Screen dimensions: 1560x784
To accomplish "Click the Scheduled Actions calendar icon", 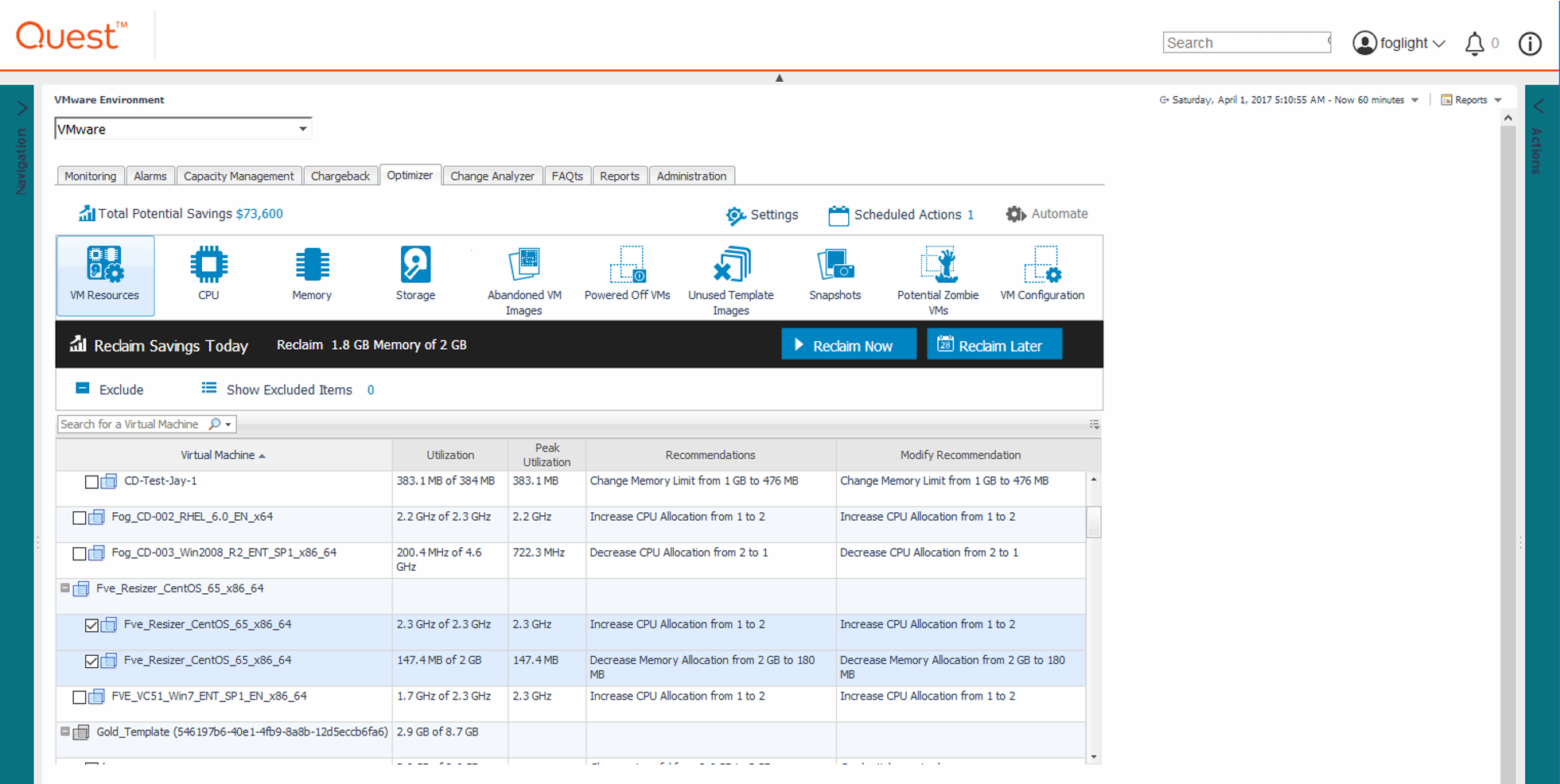I will pyautogui.click(x=838, y=215).
